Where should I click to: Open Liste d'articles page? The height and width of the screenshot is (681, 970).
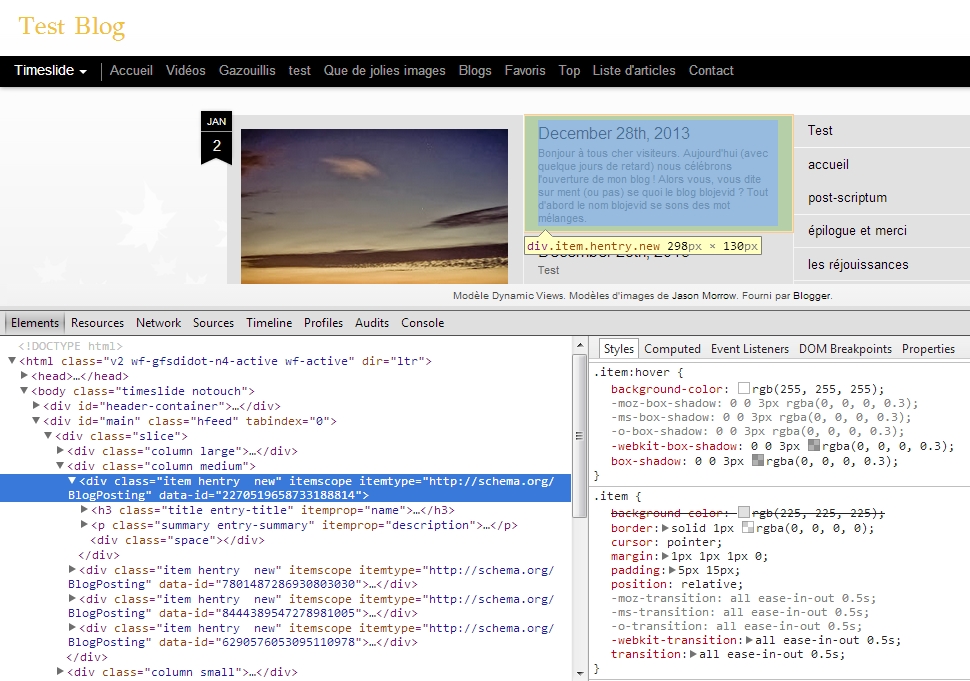pos(634,71)
